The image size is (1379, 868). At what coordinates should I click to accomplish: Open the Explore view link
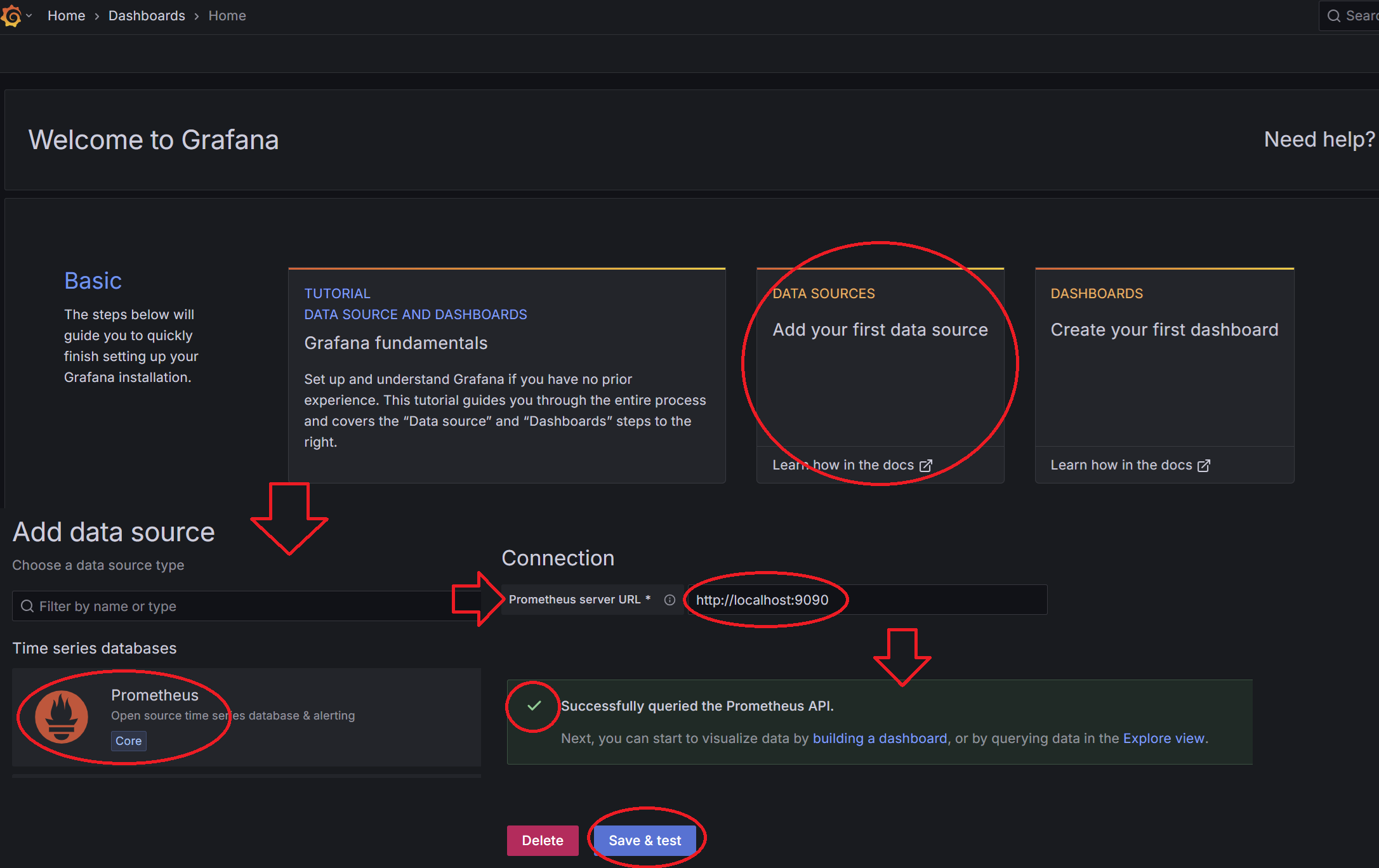pyautogui.click(x=1163, y=738)
